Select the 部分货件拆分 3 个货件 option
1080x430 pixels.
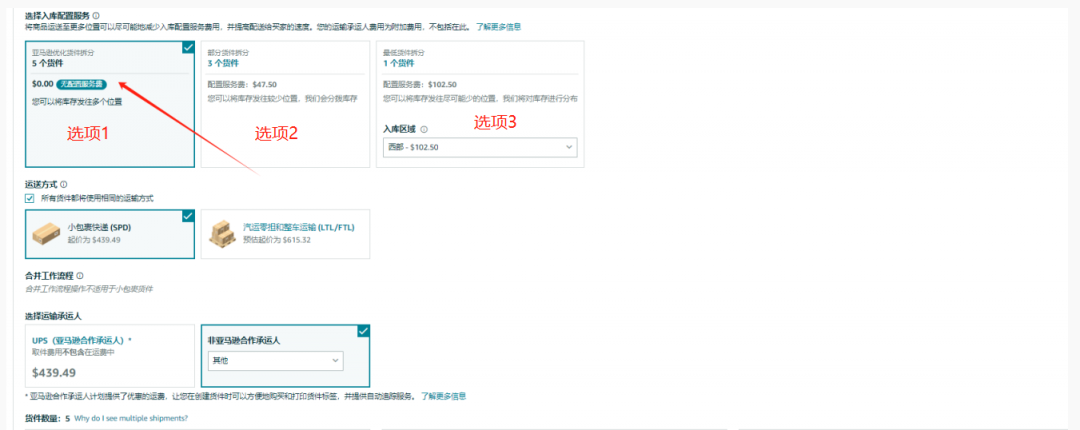coord(284,104)
